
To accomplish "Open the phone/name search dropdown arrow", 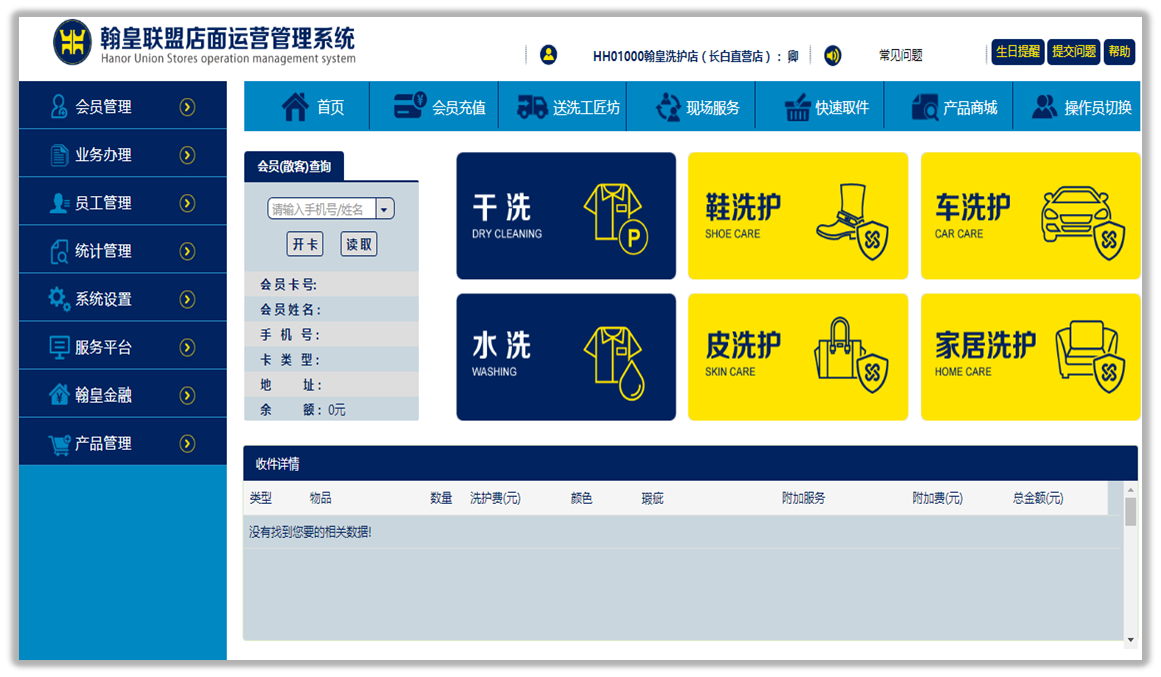I will click(385, 209).
